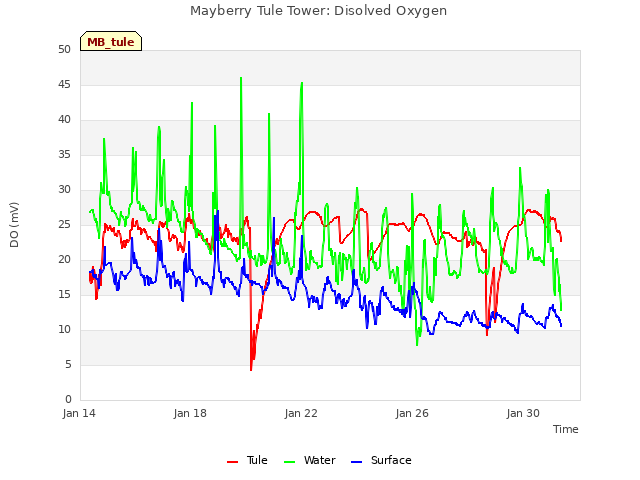The image size is (640, 480).
Task: Click the y-axis value 20
Action: (x=64, y=260)
